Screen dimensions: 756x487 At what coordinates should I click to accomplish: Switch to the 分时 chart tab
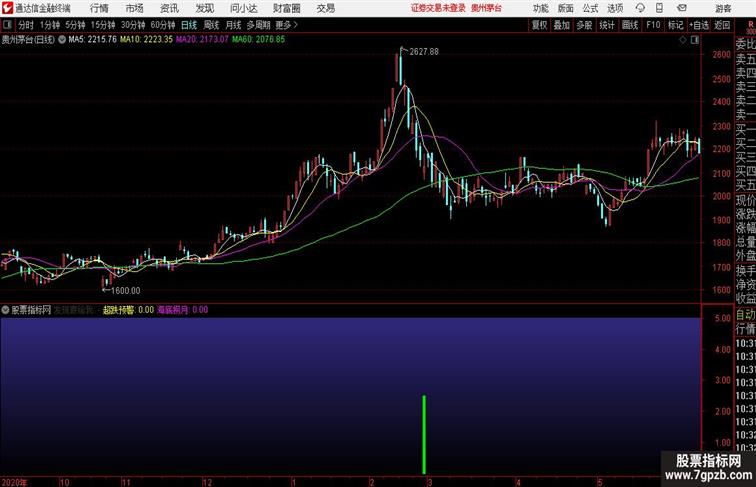26,25
